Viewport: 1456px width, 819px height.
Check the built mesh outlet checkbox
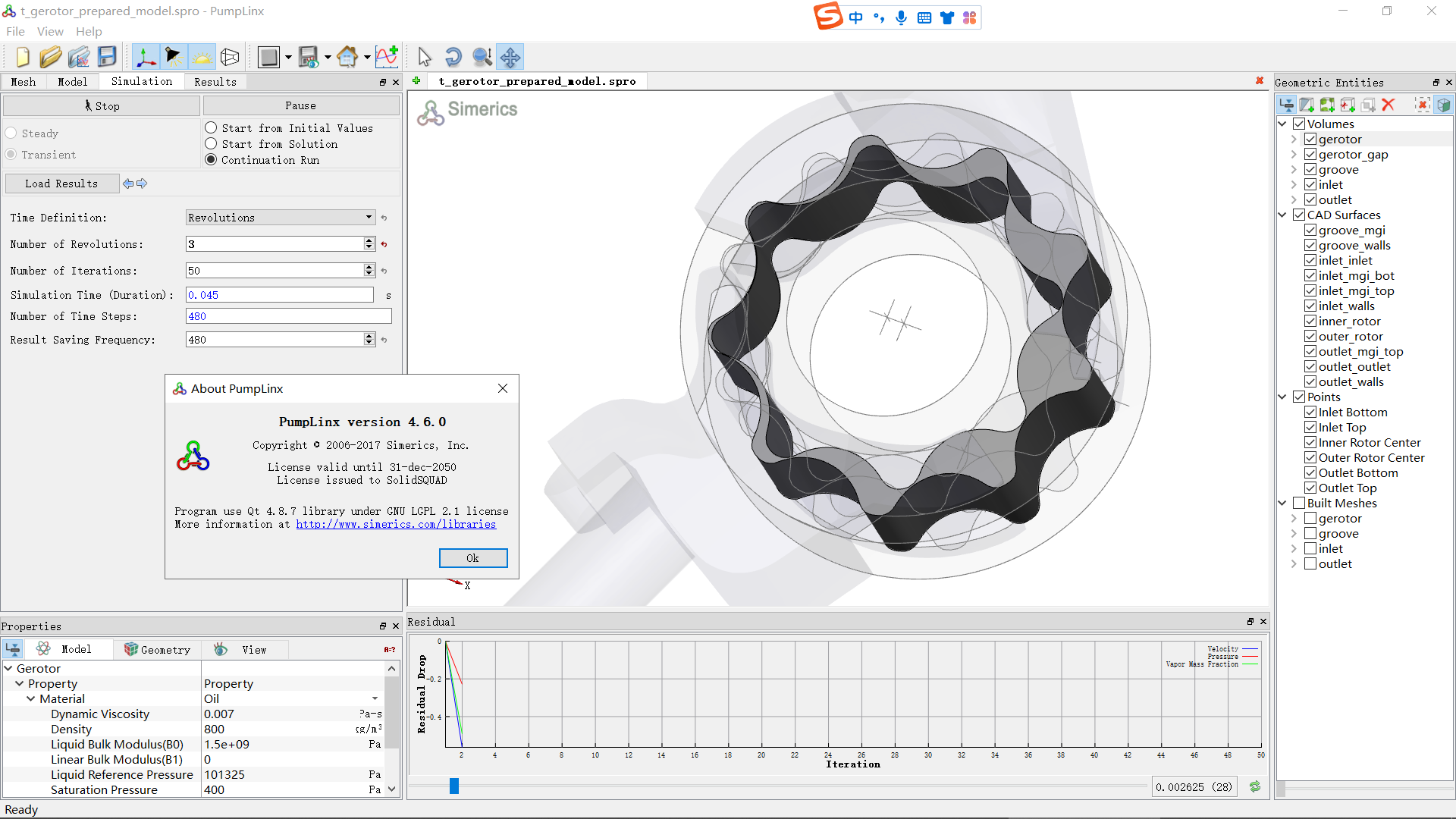pyautogui.click(x=1310, y=564)
